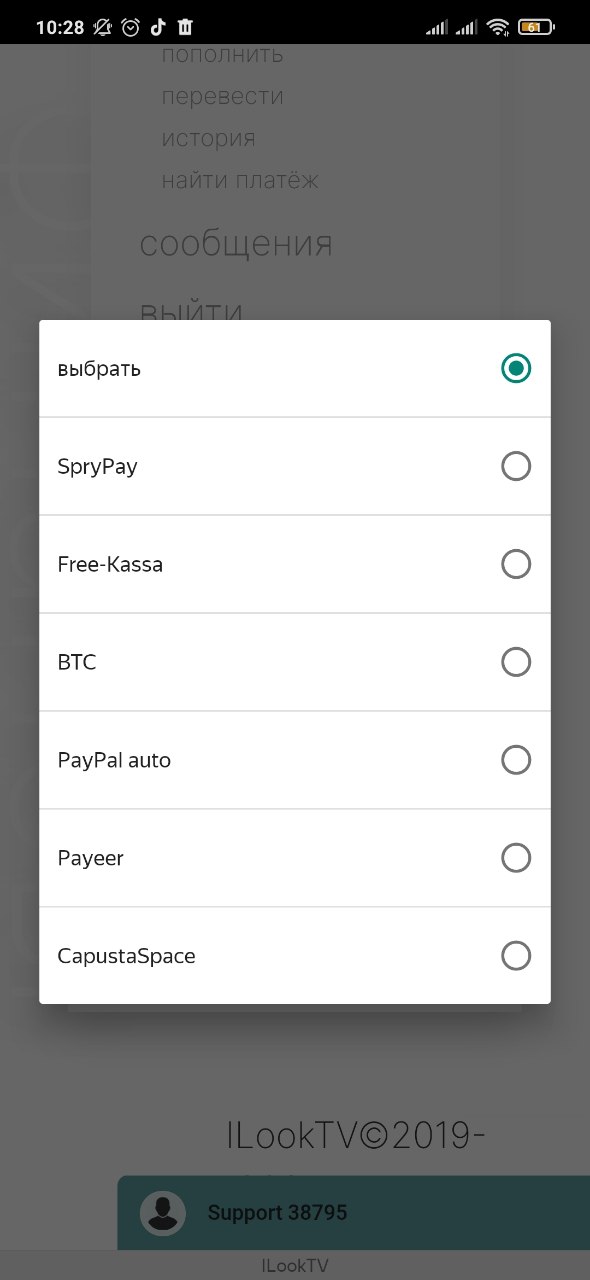Open the Support 38795 chat bar

click(x=354, y=1213)
